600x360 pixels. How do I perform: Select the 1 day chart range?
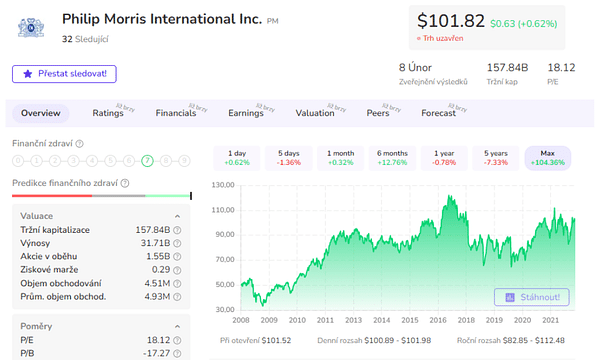(x=237, y=158)
